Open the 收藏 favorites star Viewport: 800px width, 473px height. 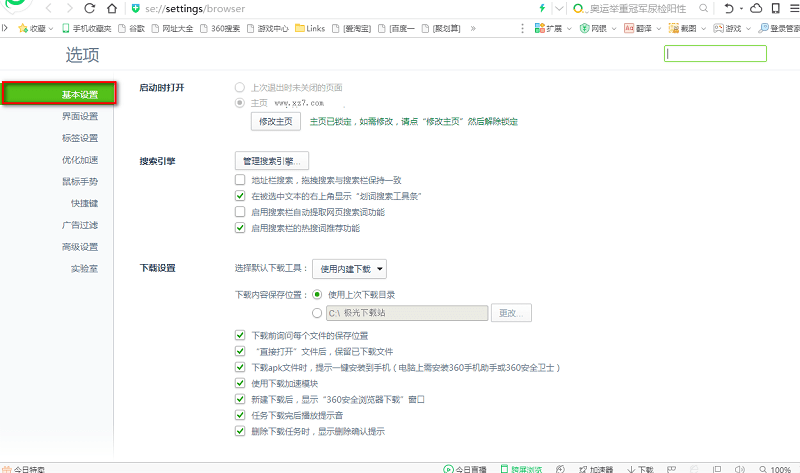coord(23,28)
